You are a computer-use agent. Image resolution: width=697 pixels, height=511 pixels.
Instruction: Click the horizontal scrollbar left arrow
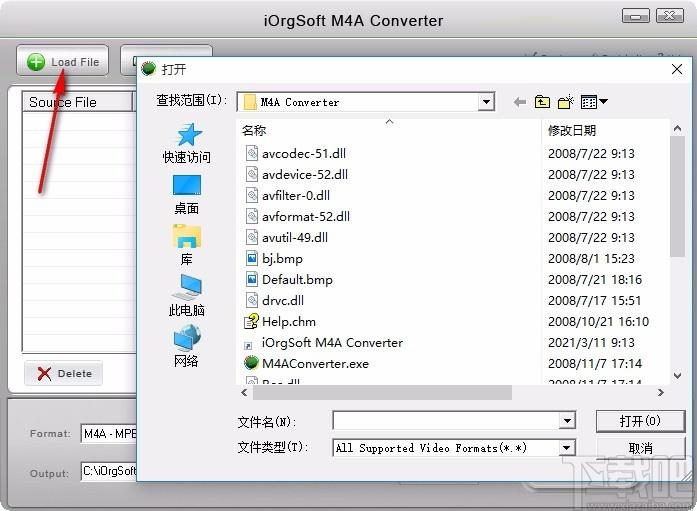click(244, 392)
